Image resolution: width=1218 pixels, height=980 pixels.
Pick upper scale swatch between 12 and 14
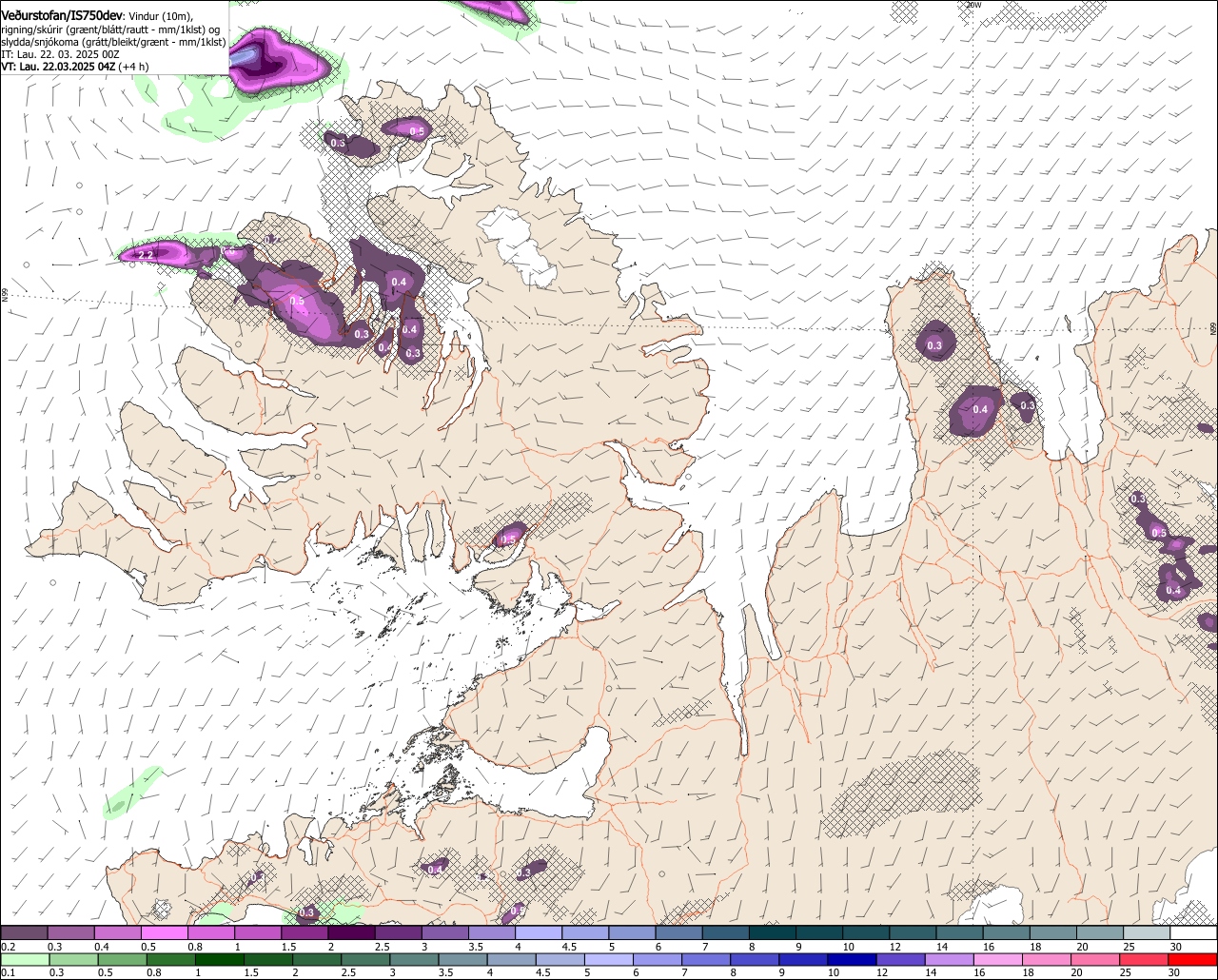click(913, 932)
